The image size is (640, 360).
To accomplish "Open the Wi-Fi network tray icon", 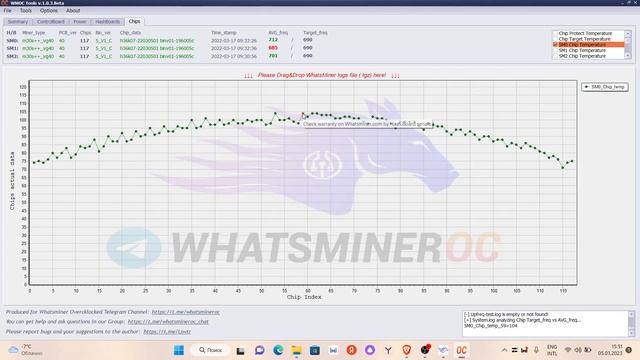I will [x=568, y=350].
